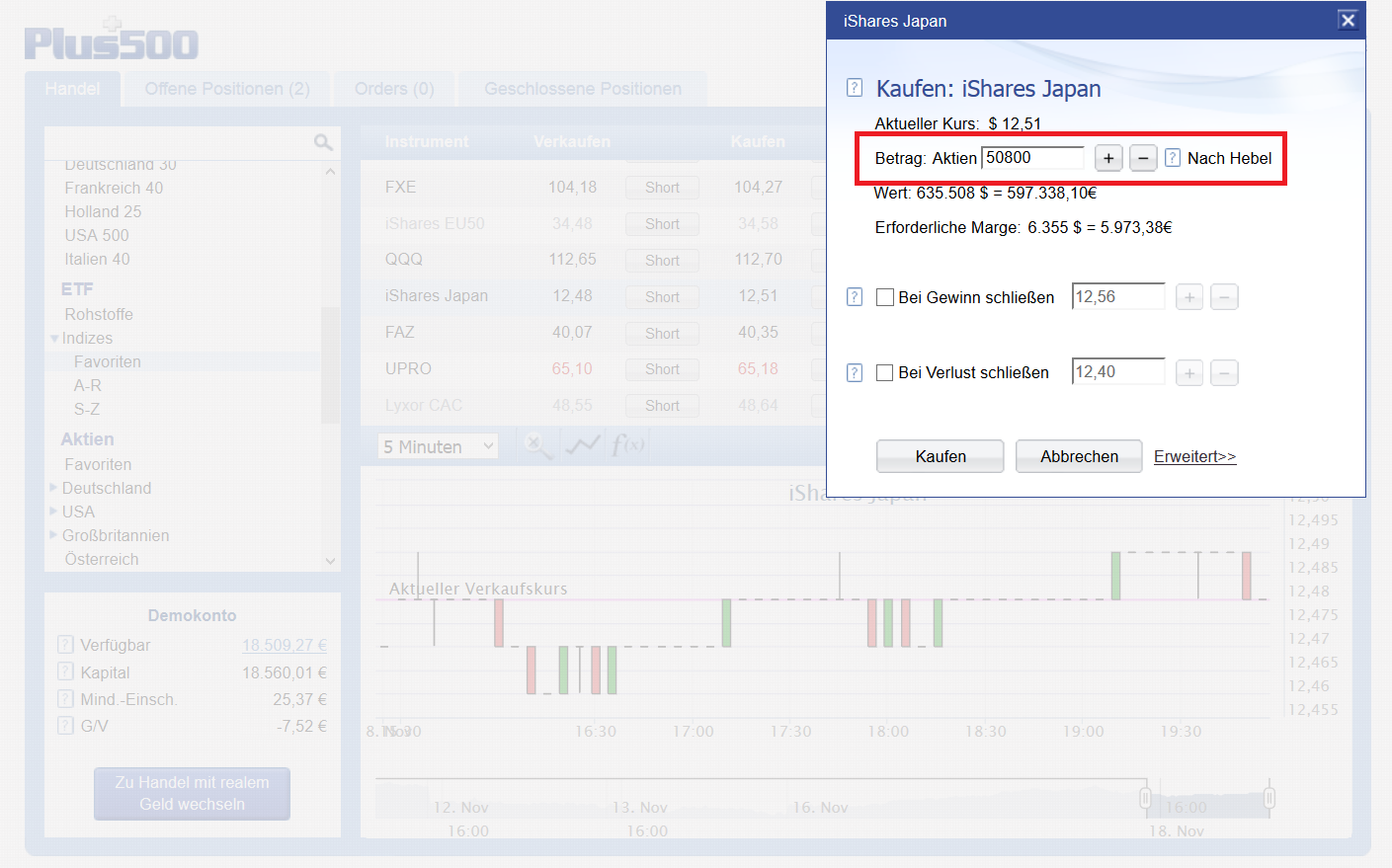The height and width of the screenshot is (868, 1392).
Task: Click Zu Handel mit realem Geld wechseln
Action: 192,793
